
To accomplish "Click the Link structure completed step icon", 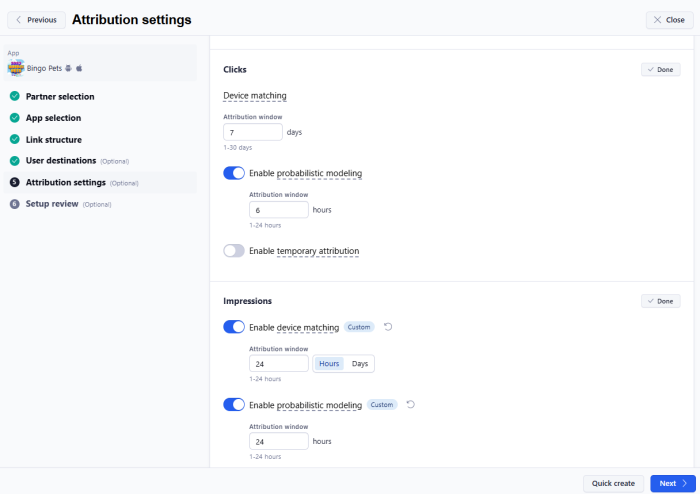I will pos(15,140).
